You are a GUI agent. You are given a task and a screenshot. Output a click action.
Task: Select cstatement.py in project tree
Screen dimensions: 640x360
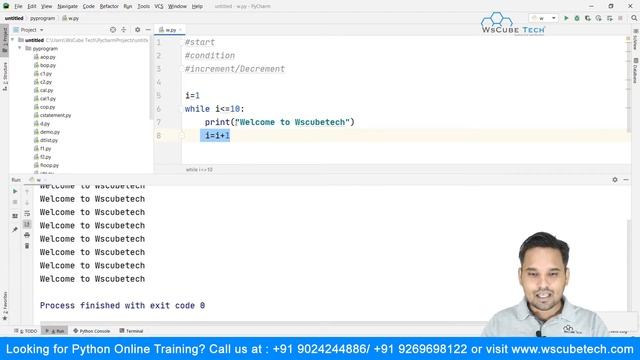53,115
